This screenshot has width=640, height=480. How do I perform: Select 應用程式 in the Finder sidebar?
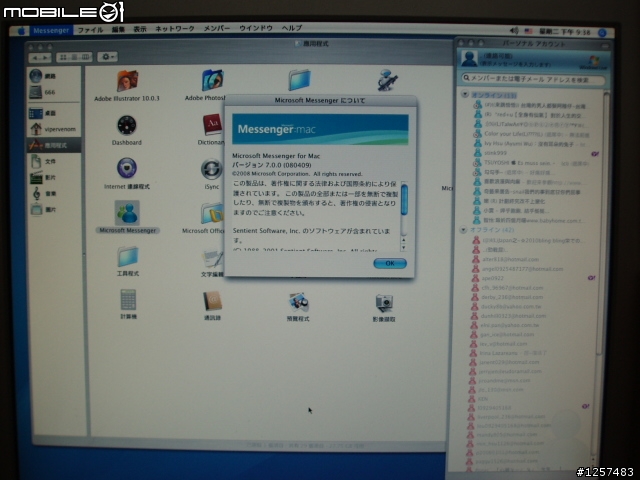(x=53, y=145)
